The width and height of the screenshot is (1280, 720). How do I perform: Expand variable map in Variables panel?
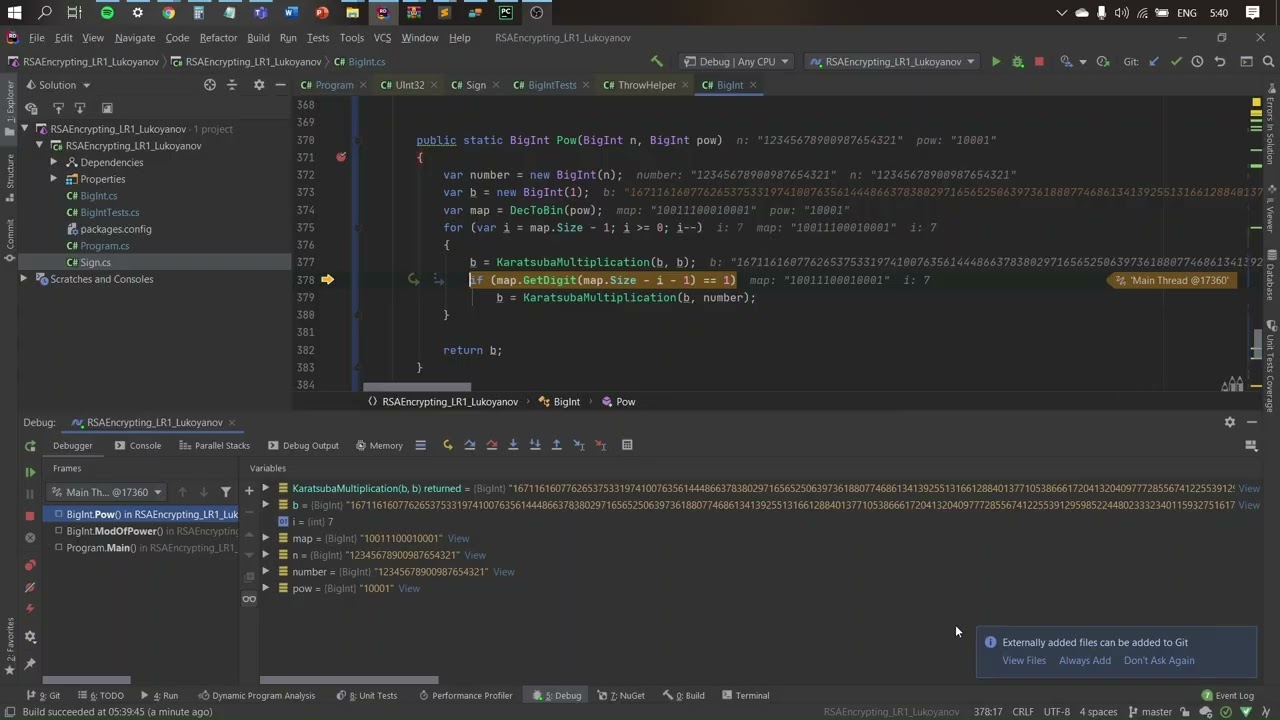pos(266,538)
